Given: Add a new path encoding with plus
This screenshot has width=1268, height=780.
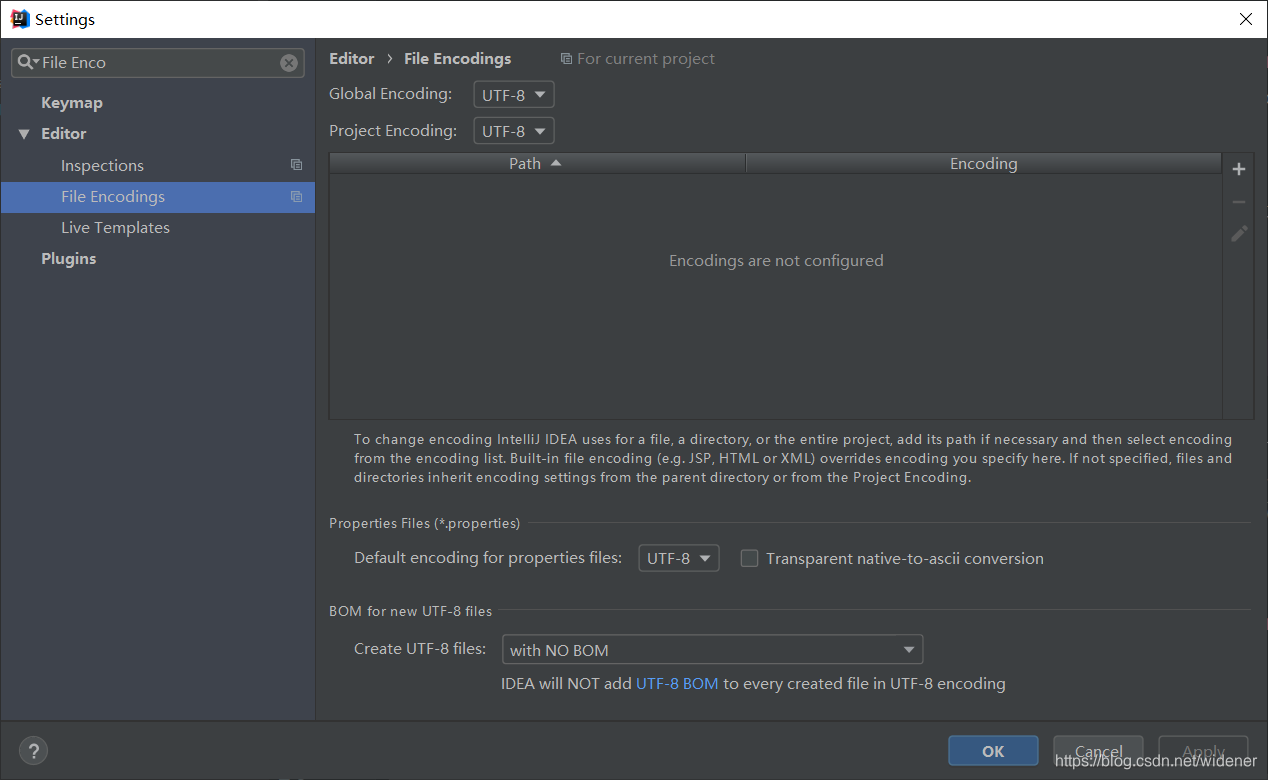Looking at the screenshot, I should tap(1239, 169).
